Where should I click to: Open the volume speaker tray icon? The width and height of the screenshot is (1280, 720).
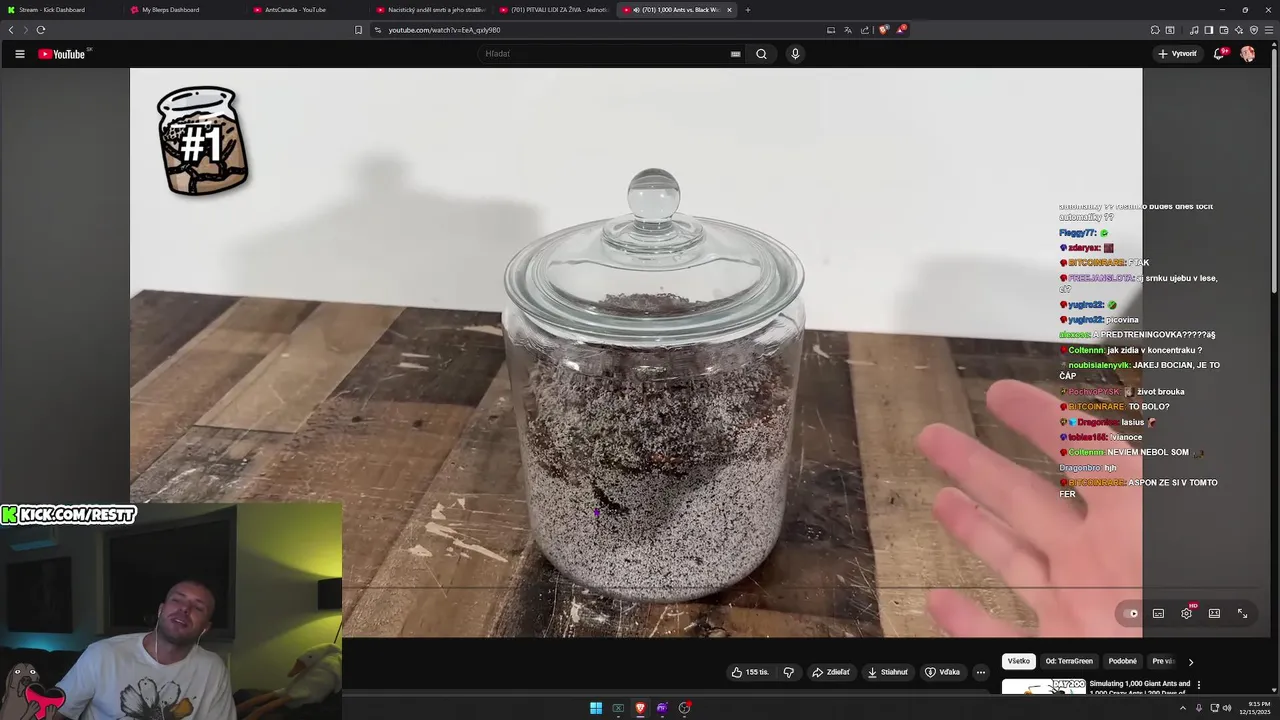click(1227, 708)
